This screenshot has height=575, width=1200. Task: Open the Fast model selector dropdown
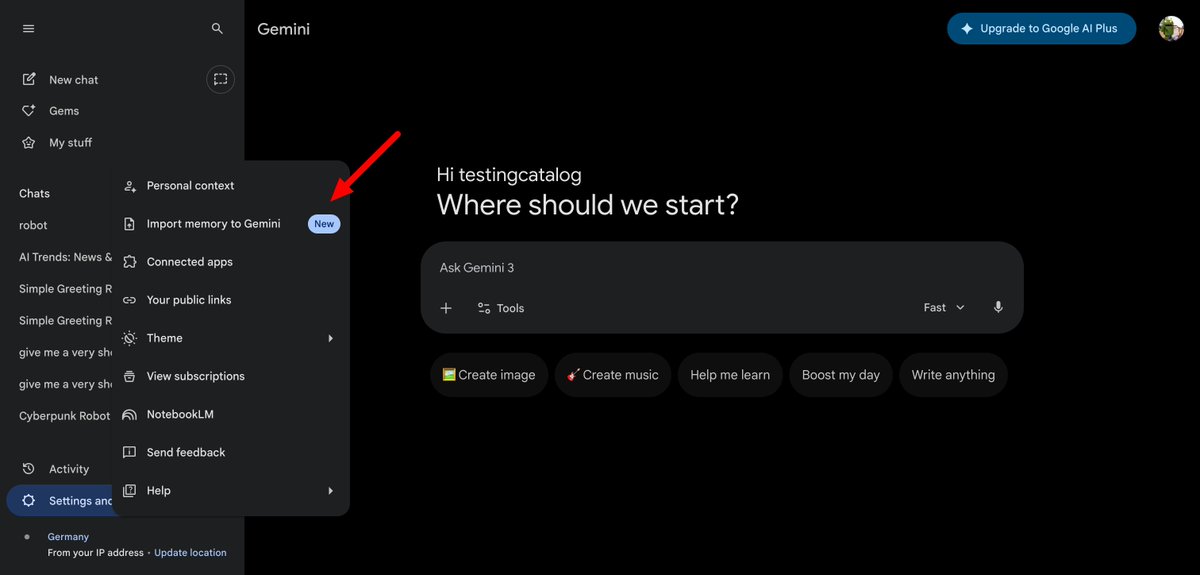pos(945,308)
